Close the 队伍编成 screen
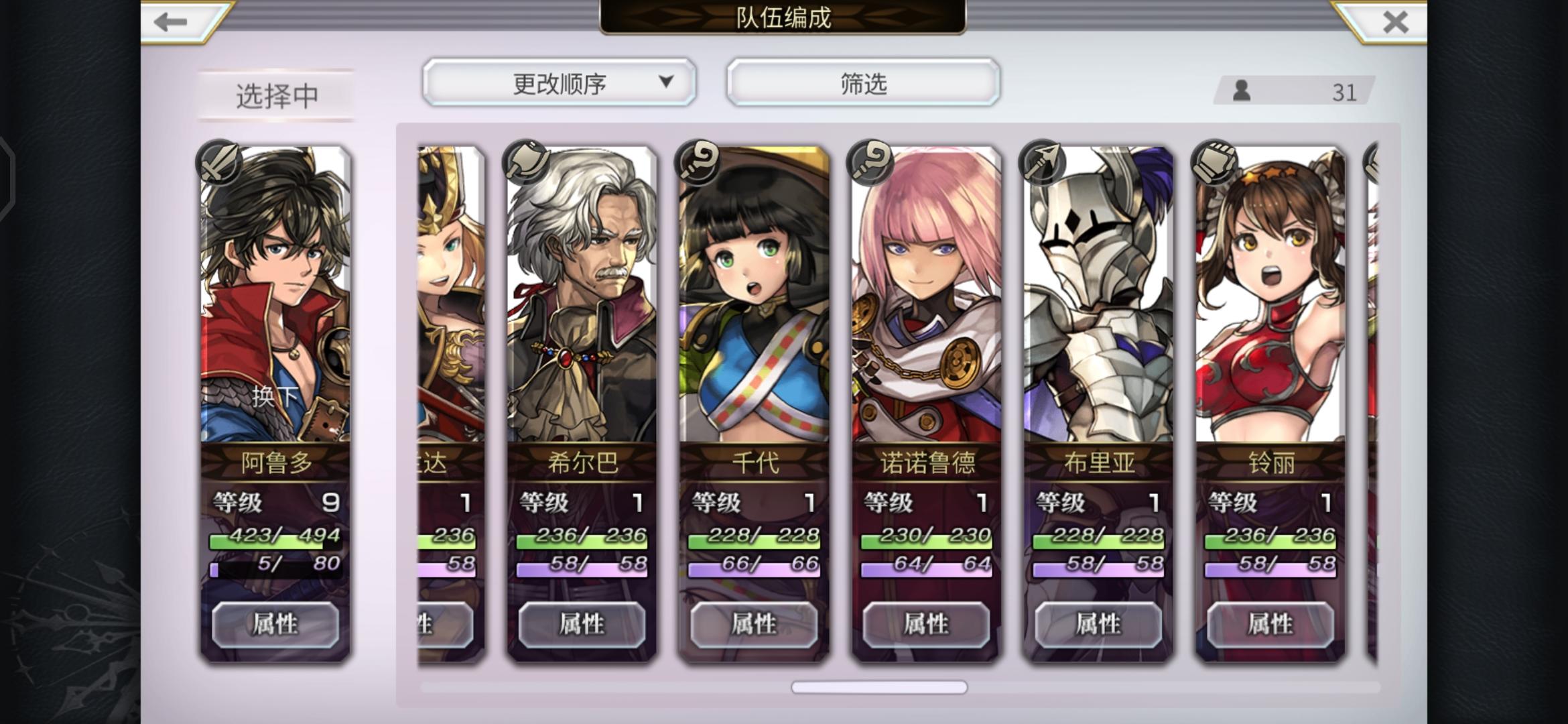Viewport: 1568px width, 724px height. [1395, 22]
